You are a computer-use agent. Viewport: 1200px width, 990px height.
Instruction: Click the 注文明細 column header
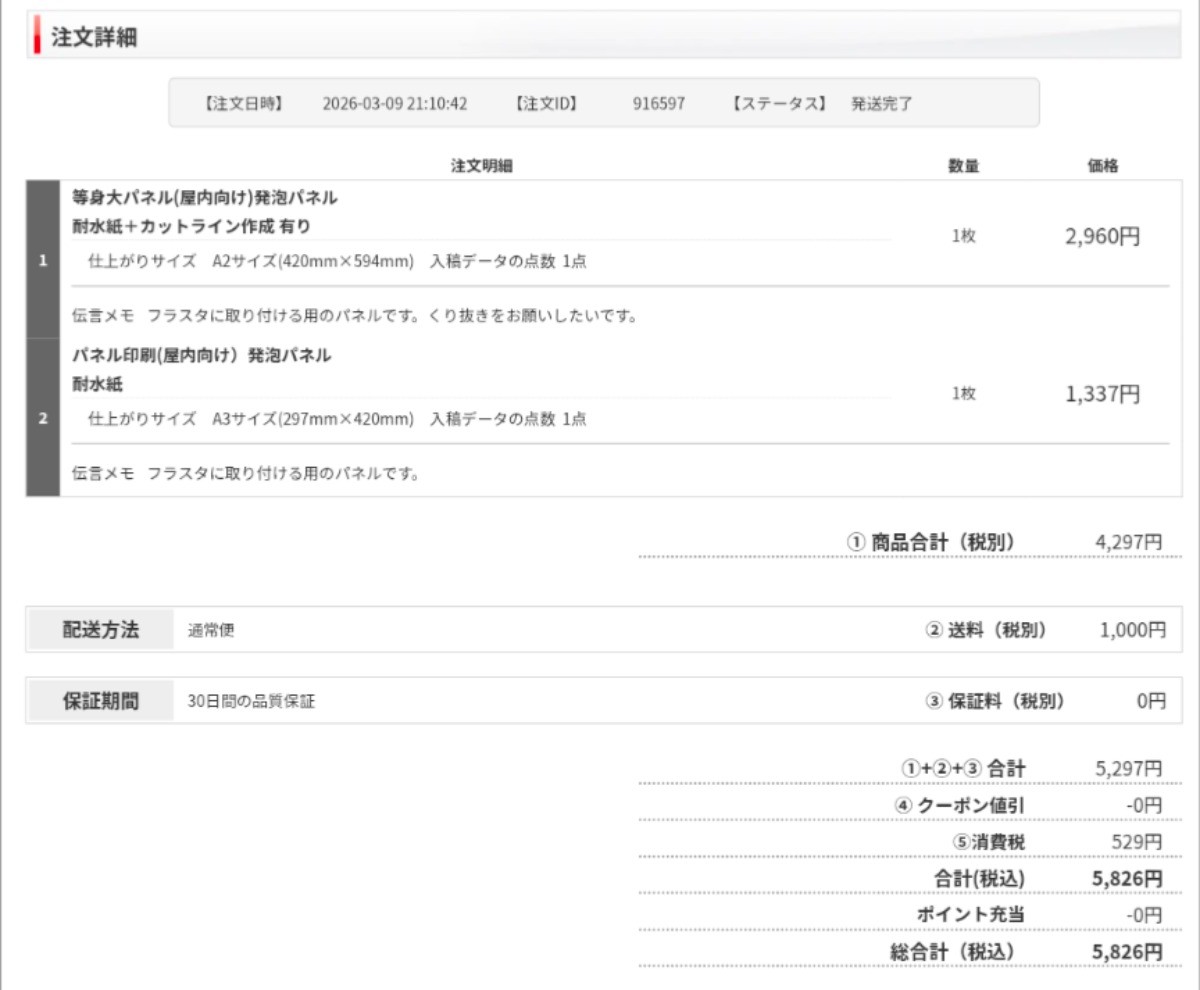pyautogui.click(x=481, y=167)
